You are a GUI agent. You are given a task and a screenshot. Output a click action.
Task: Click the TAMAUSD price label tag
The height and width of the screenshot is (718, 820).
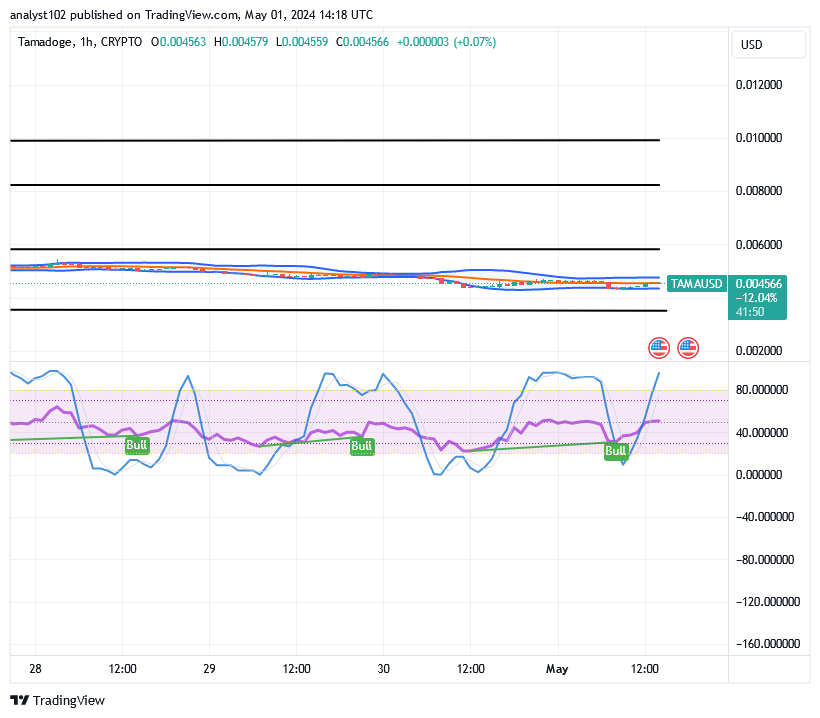[x=697, y=283]
